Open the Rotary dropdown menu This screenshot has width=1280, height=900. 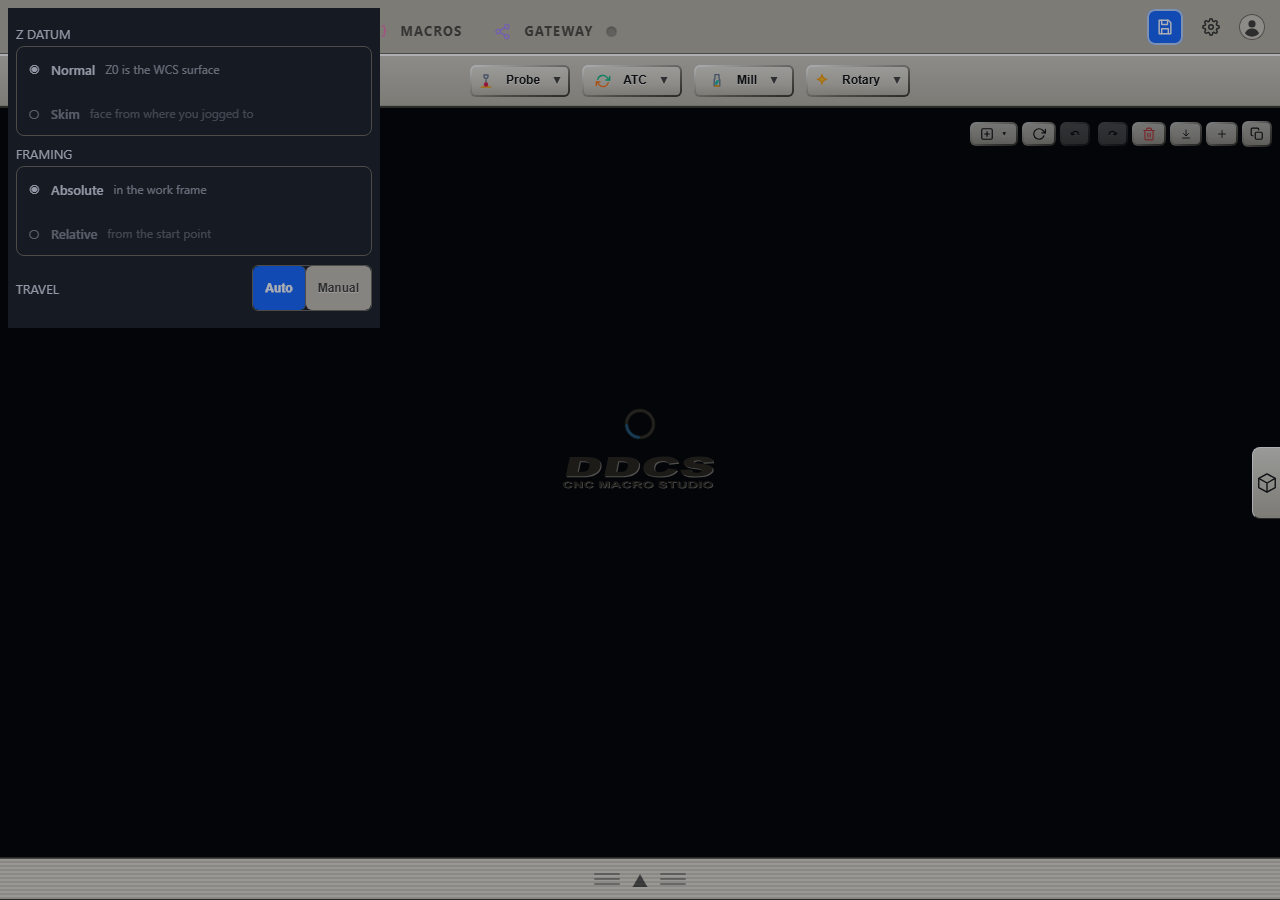pos(858,80)
